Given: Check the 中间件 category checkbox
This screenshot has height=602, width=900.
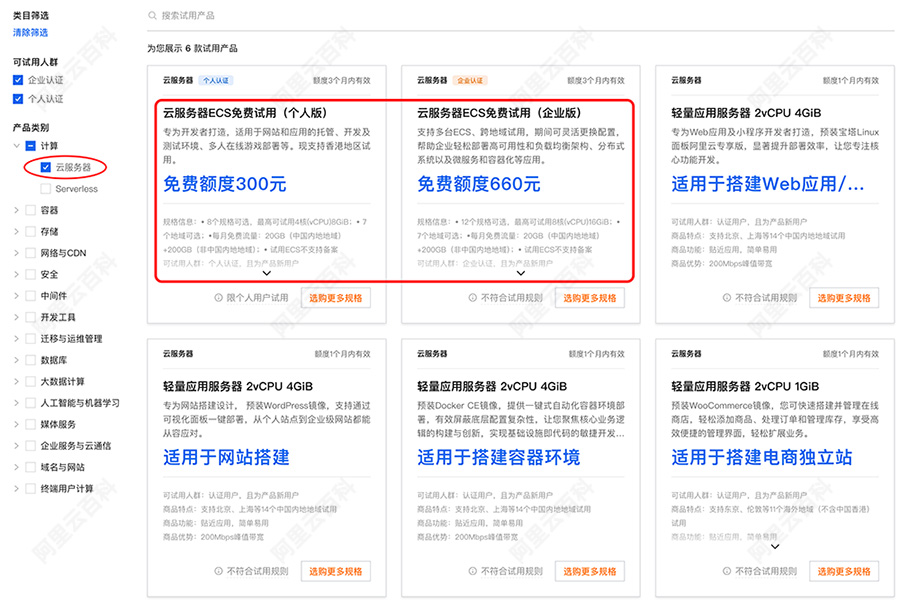Looking at the screenshot, I should point(31,296).
